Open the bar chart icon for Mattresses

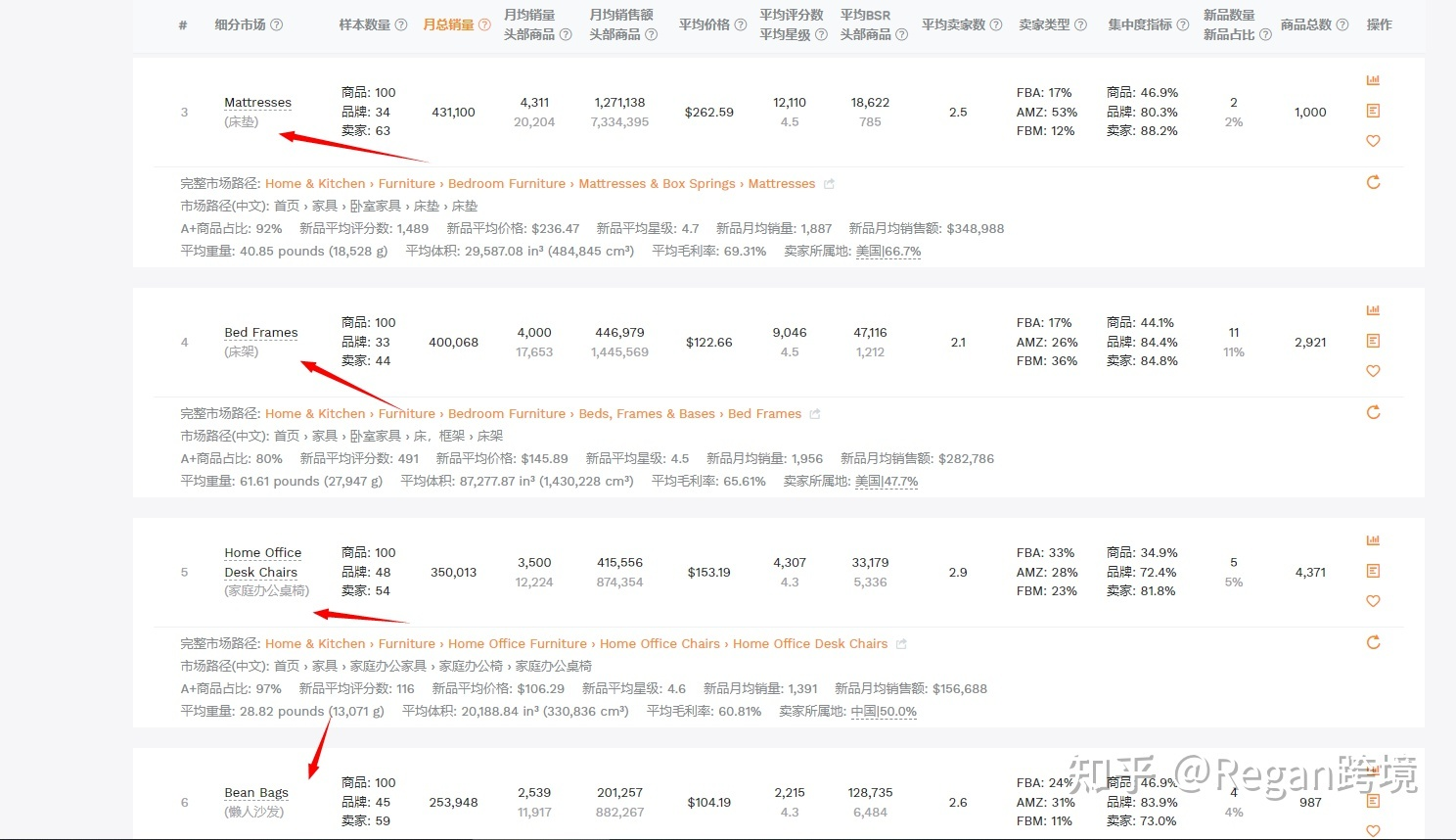pyautogui.click(x=1373, y=80)
